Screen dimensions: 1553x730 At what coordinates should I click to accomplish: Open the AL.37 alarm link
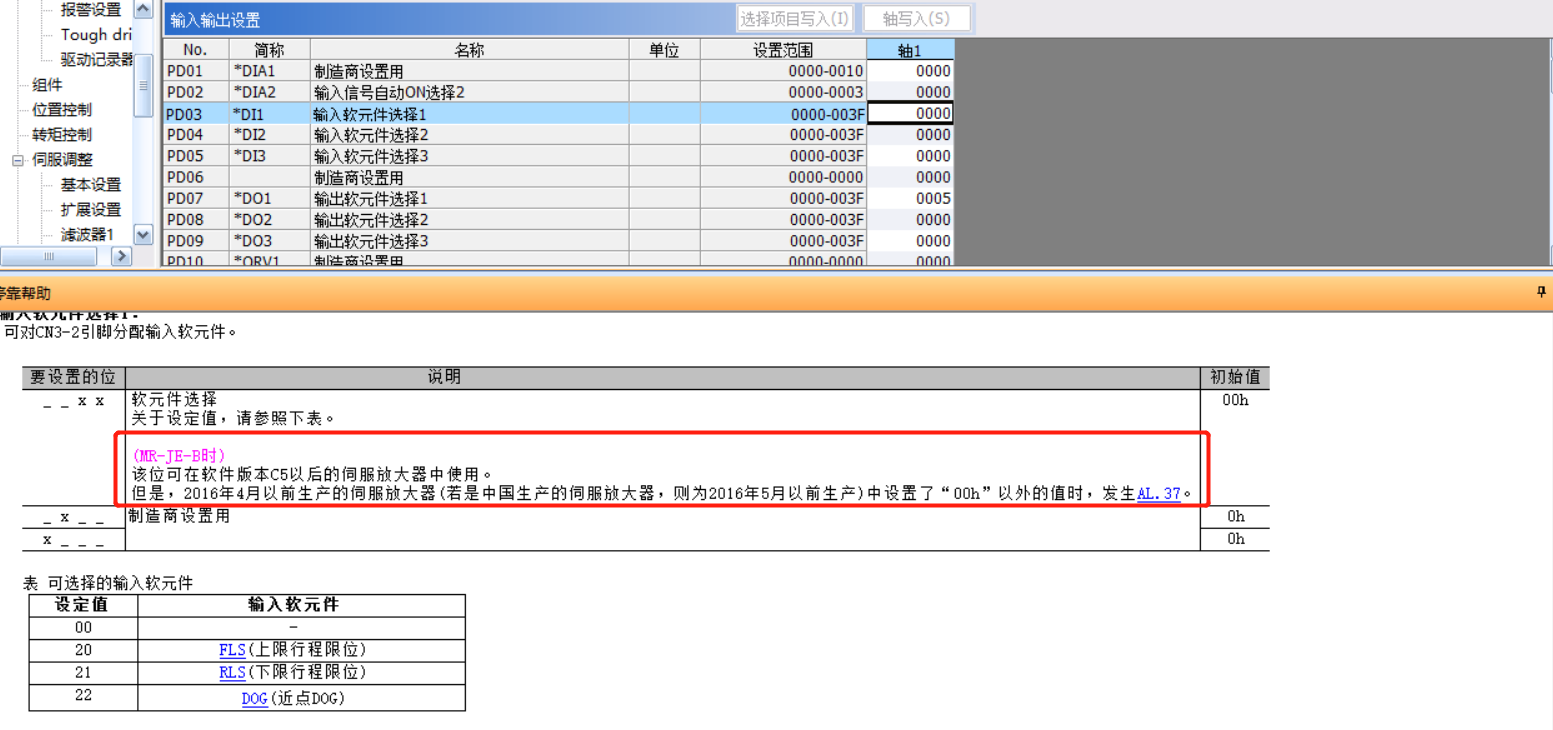pyautogui.click(x=1158, y=494)
